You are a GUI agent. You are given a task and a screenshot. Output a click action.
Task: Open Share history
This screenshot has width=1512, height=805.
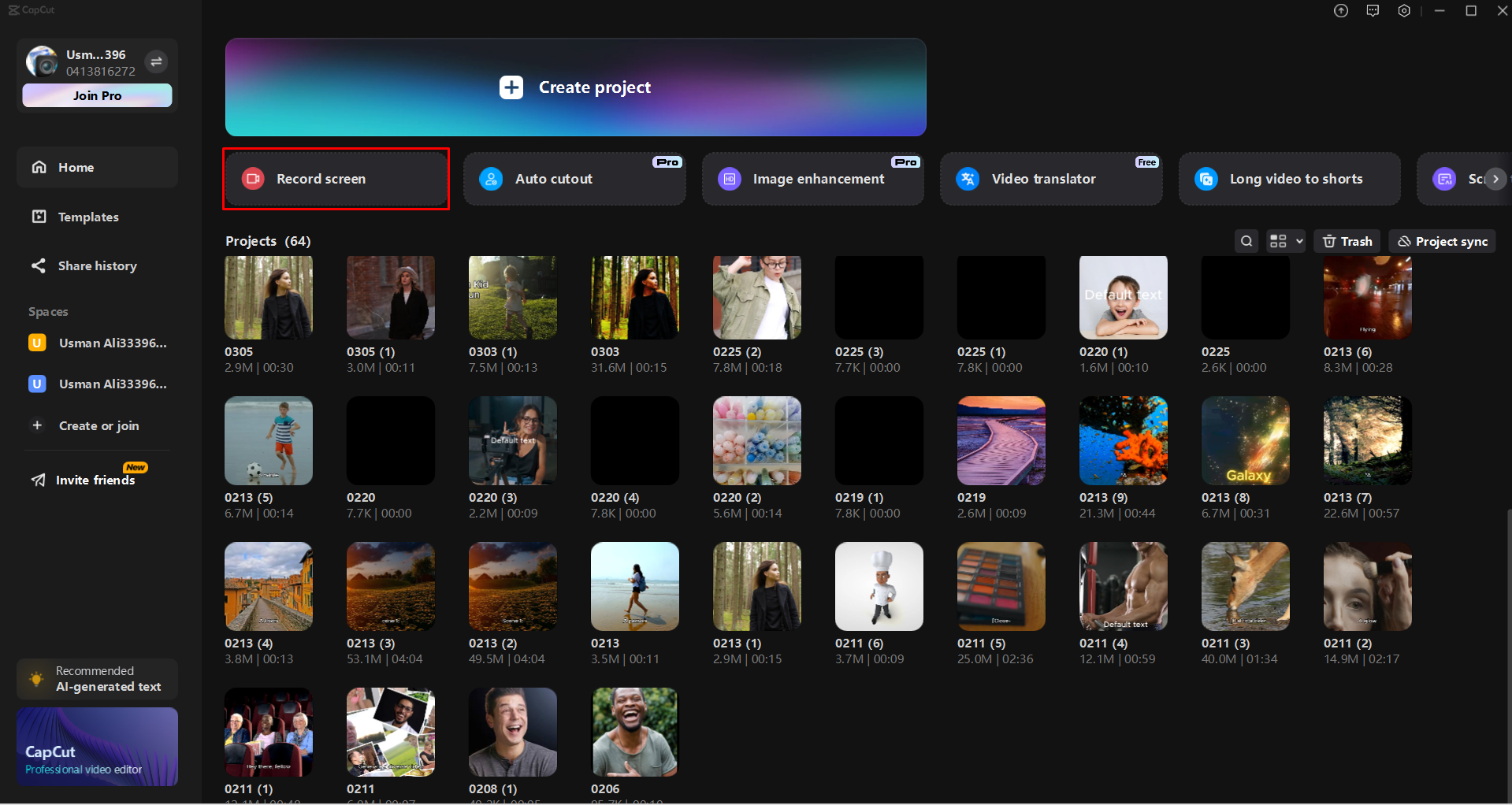tap(98, 265)
